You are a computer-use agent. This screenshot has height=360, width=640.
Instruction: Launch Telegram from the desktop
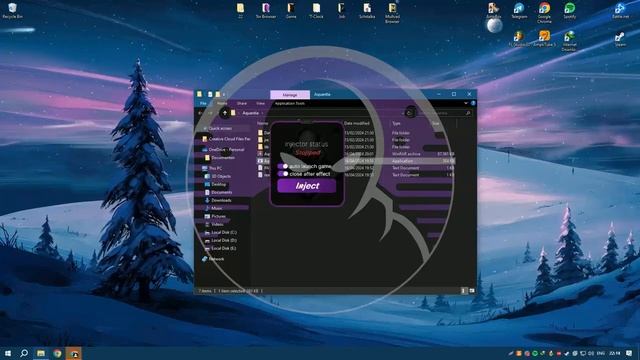coord(519,11)
